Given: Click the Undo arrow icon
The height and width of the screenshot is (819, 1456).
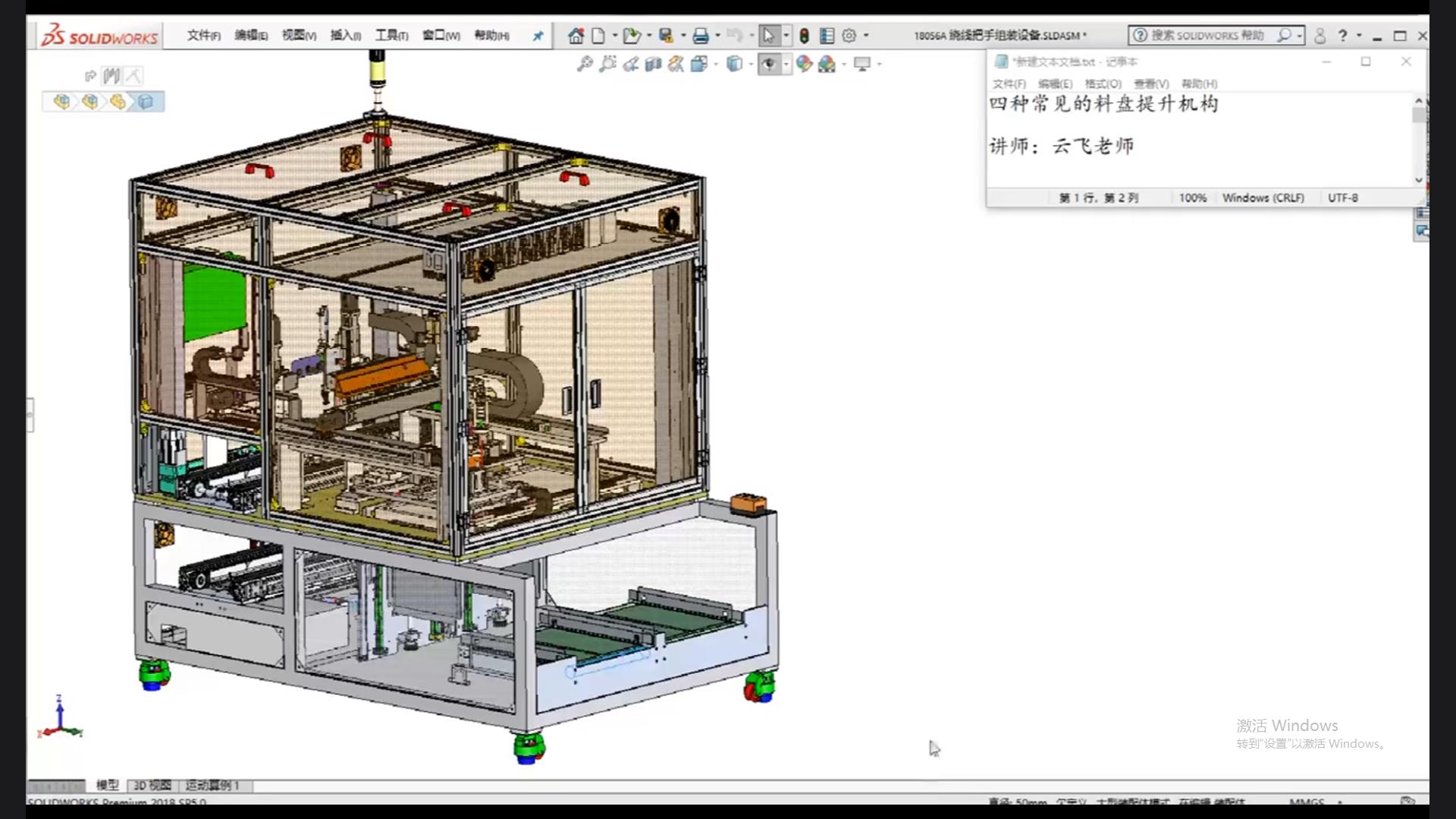Looking at the screenshot, I should (734, 36).
